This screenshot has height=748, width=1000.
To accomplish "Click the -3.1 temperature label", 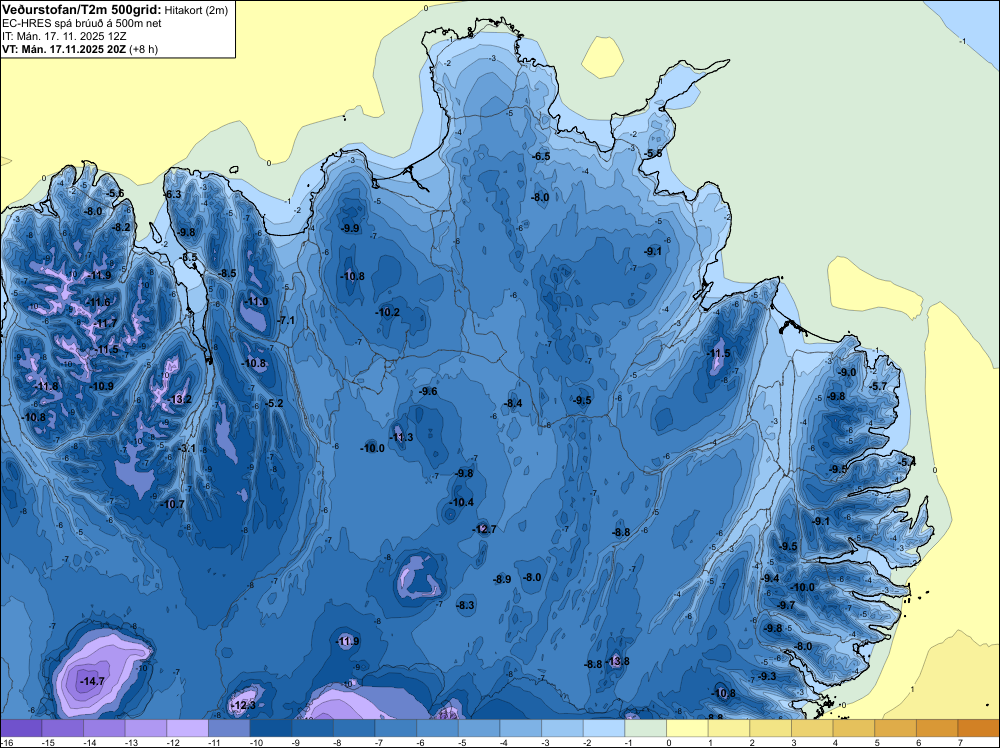I will (x=187, y=449).
